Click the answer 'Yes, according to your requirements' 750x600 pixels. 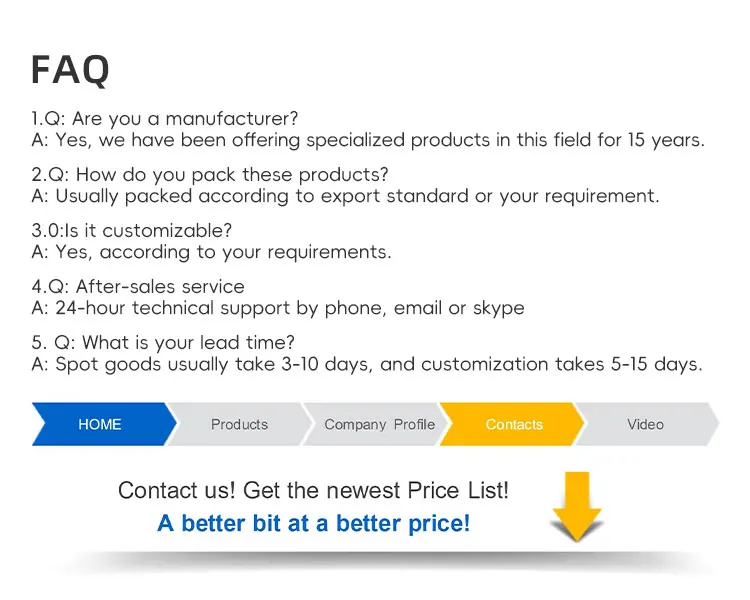point(211,252)
